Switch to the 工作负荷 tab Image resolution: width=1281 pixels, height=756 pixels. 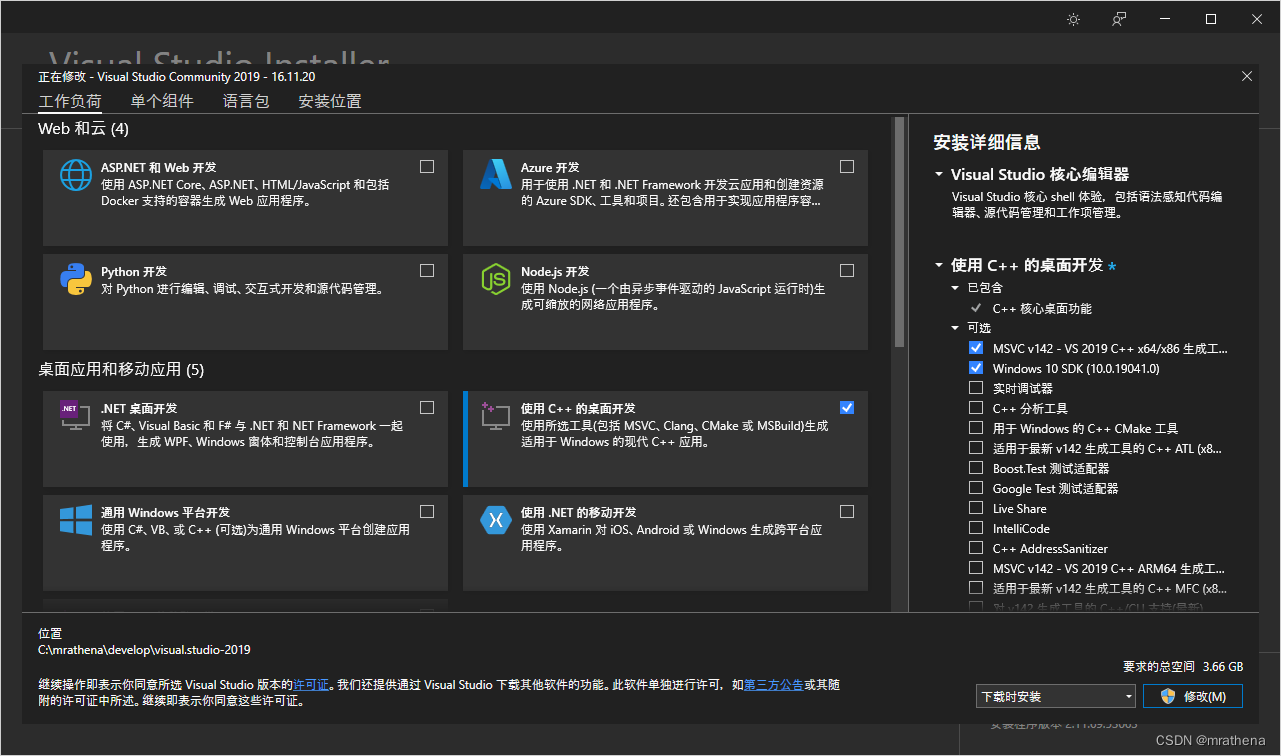pyautogui.click(x=70, y=101)
